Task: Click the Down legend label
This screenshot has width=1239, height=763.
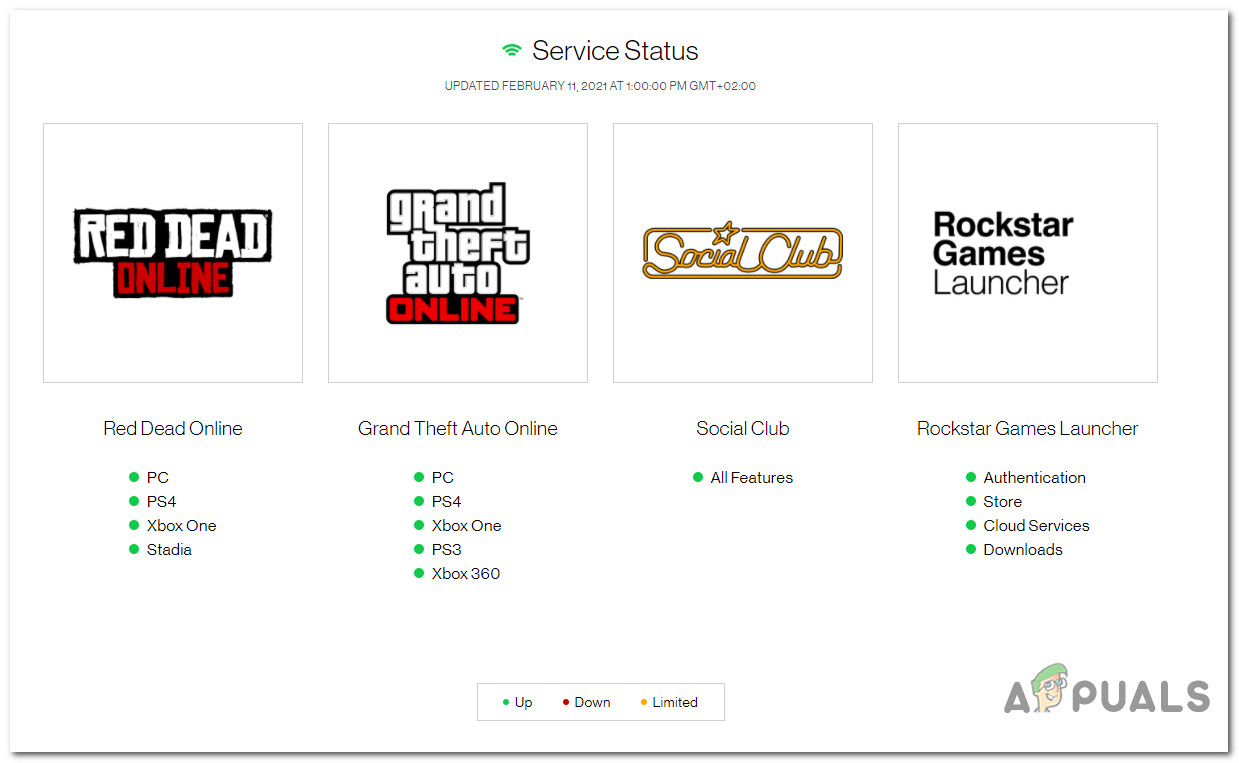Action: coord(593,703)
